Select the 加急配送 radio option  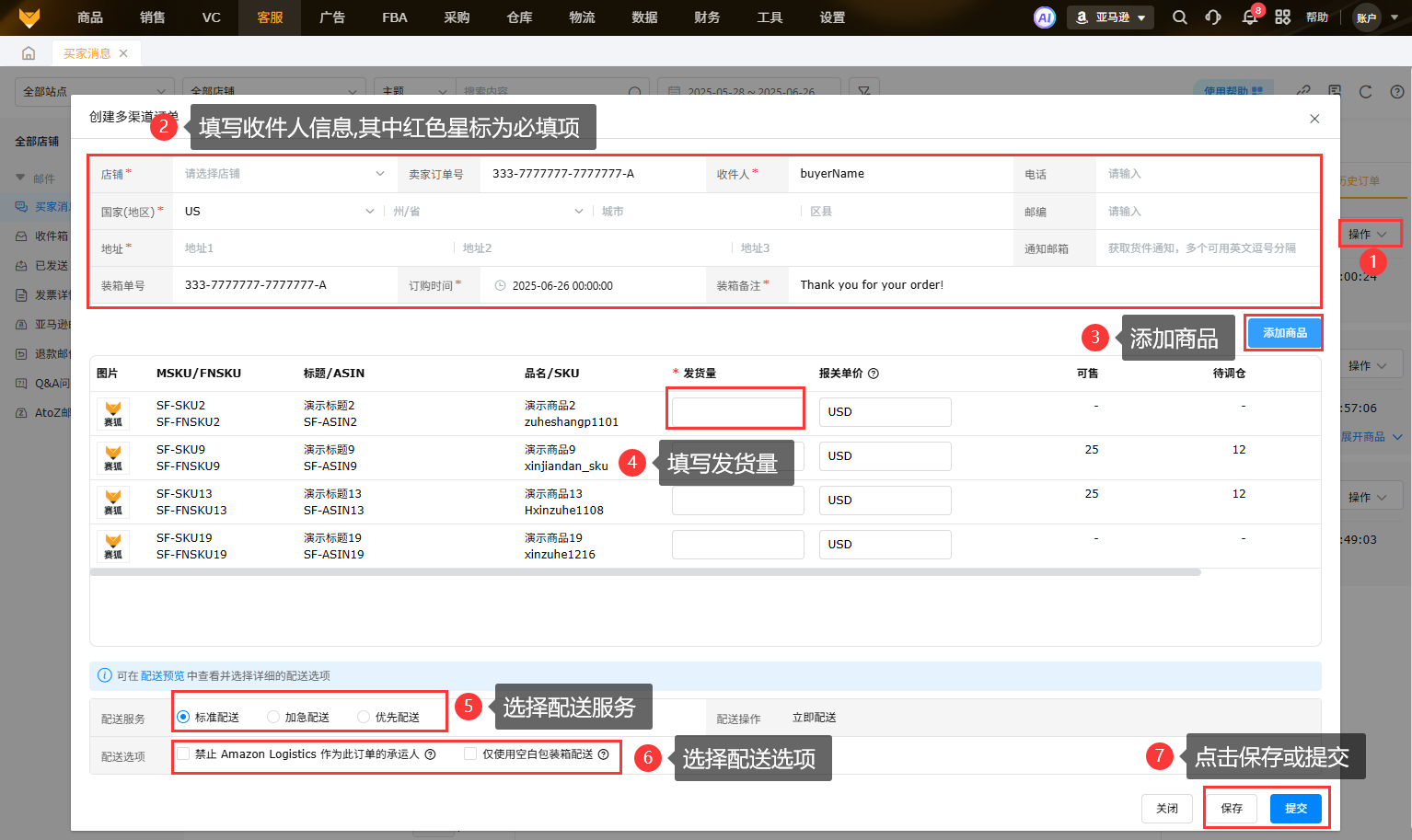point(273,717)
